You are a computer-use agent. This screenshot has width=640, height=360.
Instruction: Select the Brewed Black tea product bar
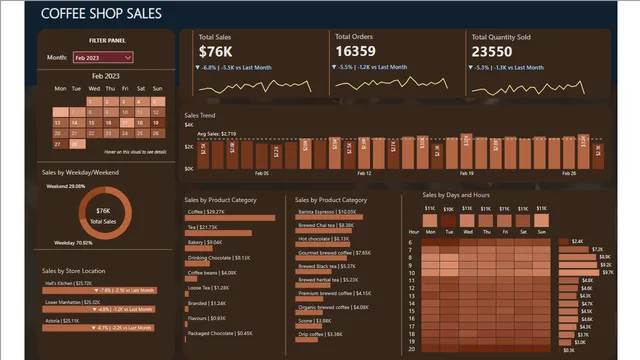[313, 271]
